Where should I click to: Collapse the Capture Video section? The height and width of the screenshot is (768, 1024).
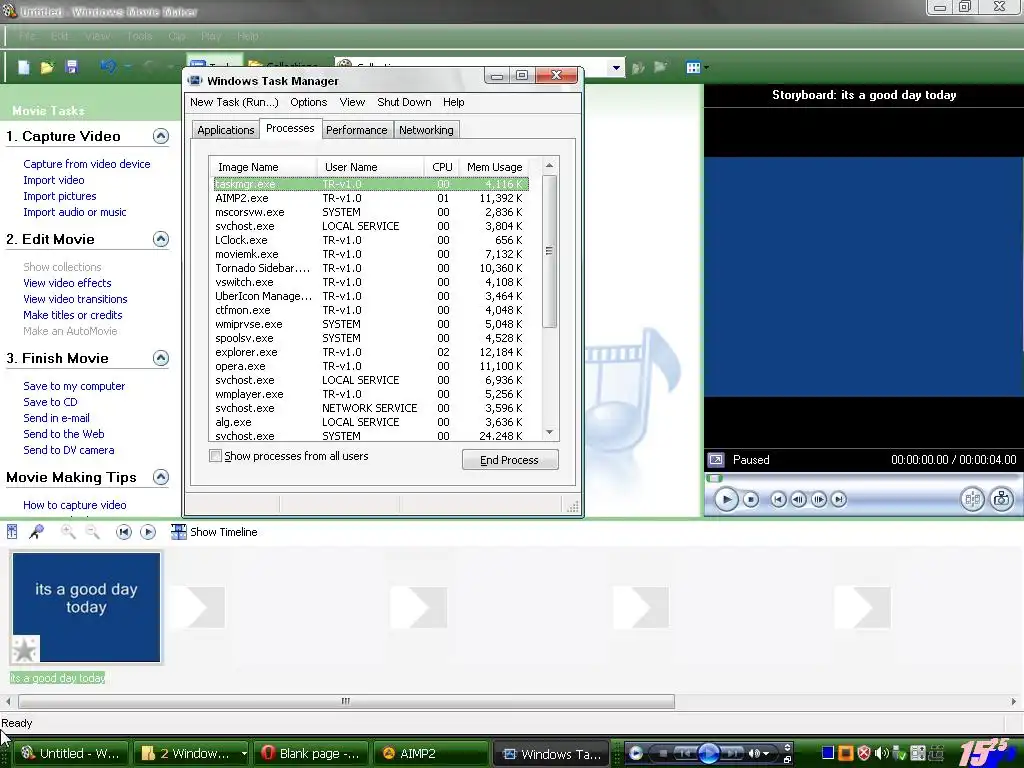pos(161,136)
